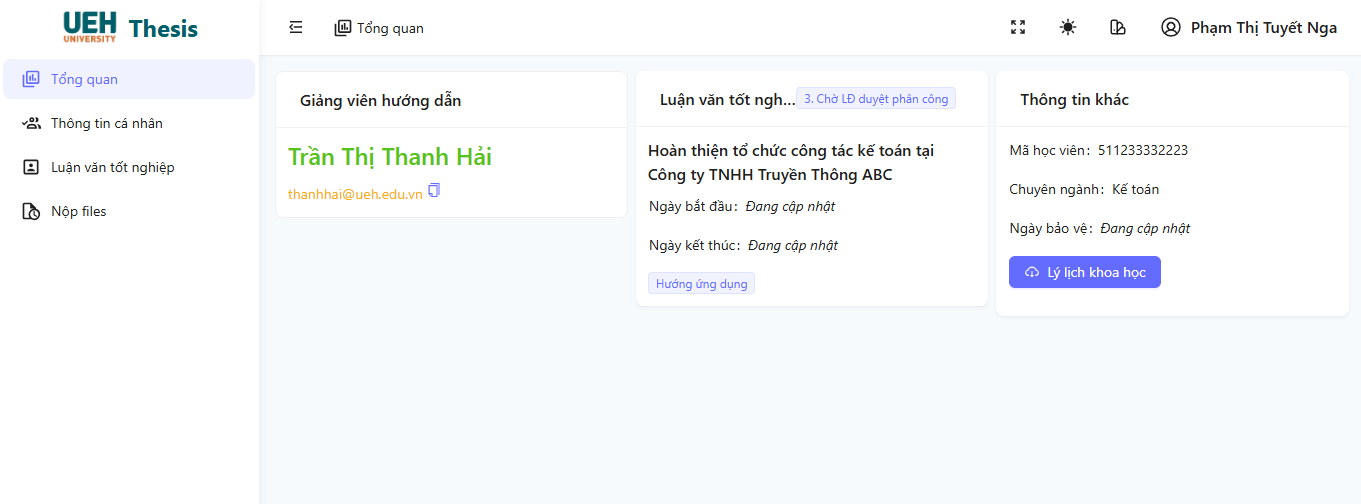Copy the advisor's email with the copy icon
This screenshot has width=1361, height=504.
(x=434, y=190)
